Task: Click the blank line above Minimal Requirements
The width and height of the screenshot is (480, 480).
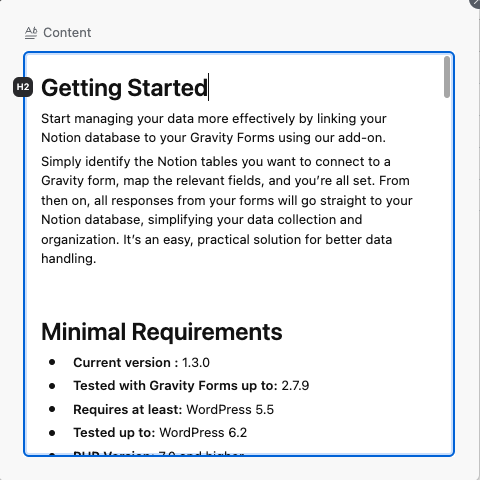Action: pyautogui.click(x=233, y=287)
